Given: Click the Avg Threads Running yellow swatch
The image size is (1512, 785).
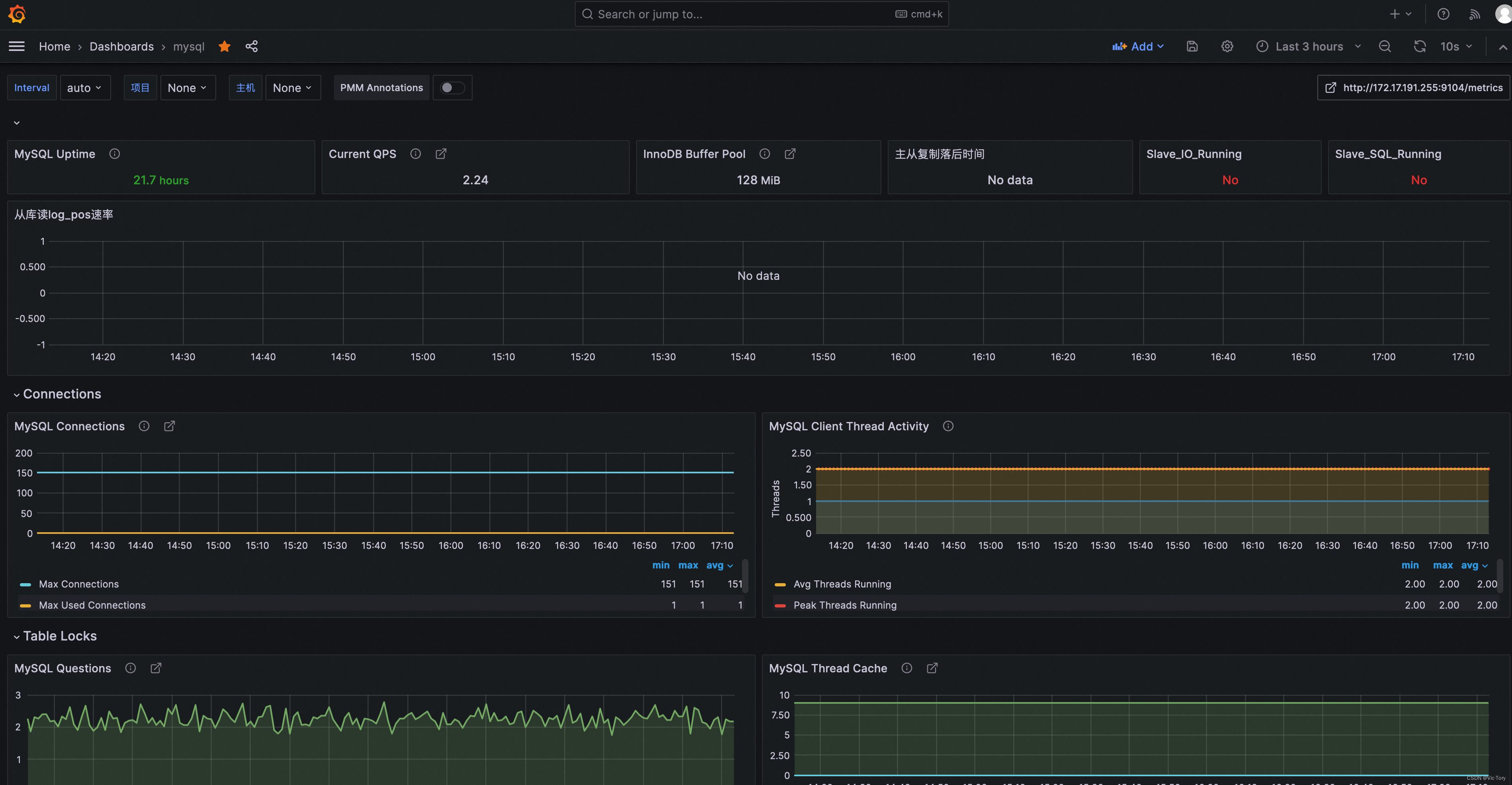Looking at the screenshot, I should click(780, 584).
